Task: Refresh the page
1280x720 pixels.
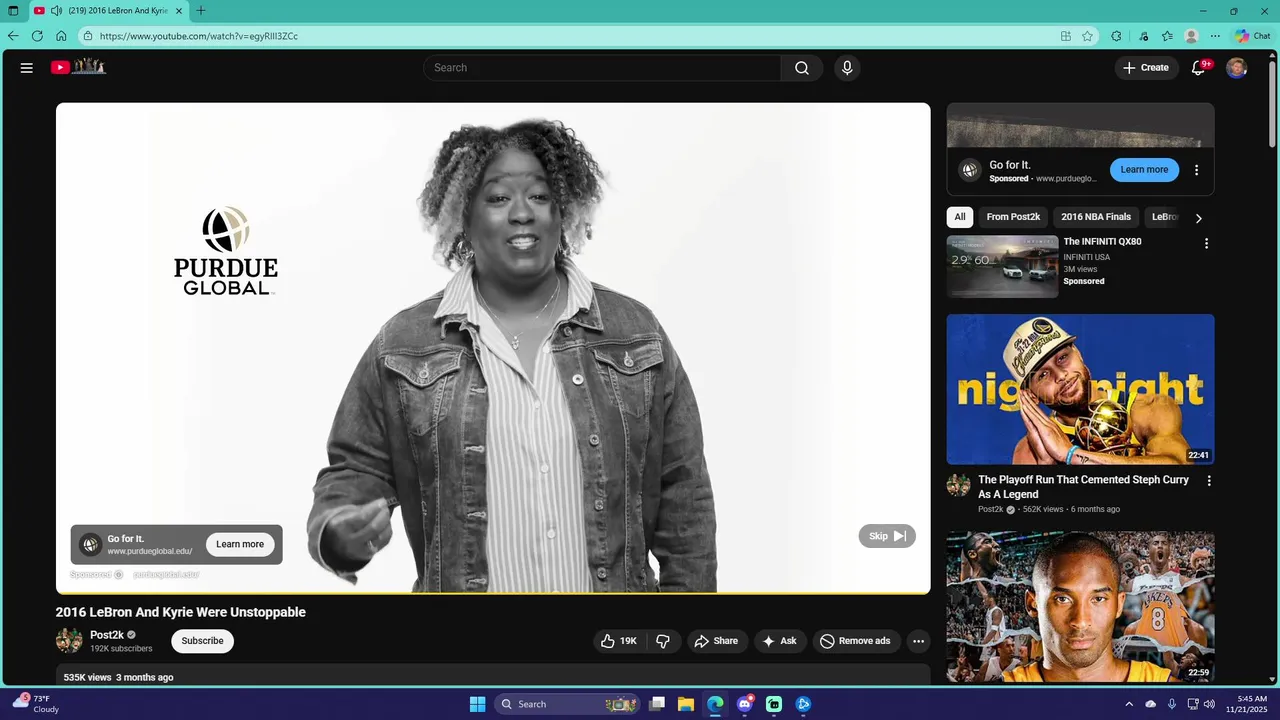Action: (37, 36)
